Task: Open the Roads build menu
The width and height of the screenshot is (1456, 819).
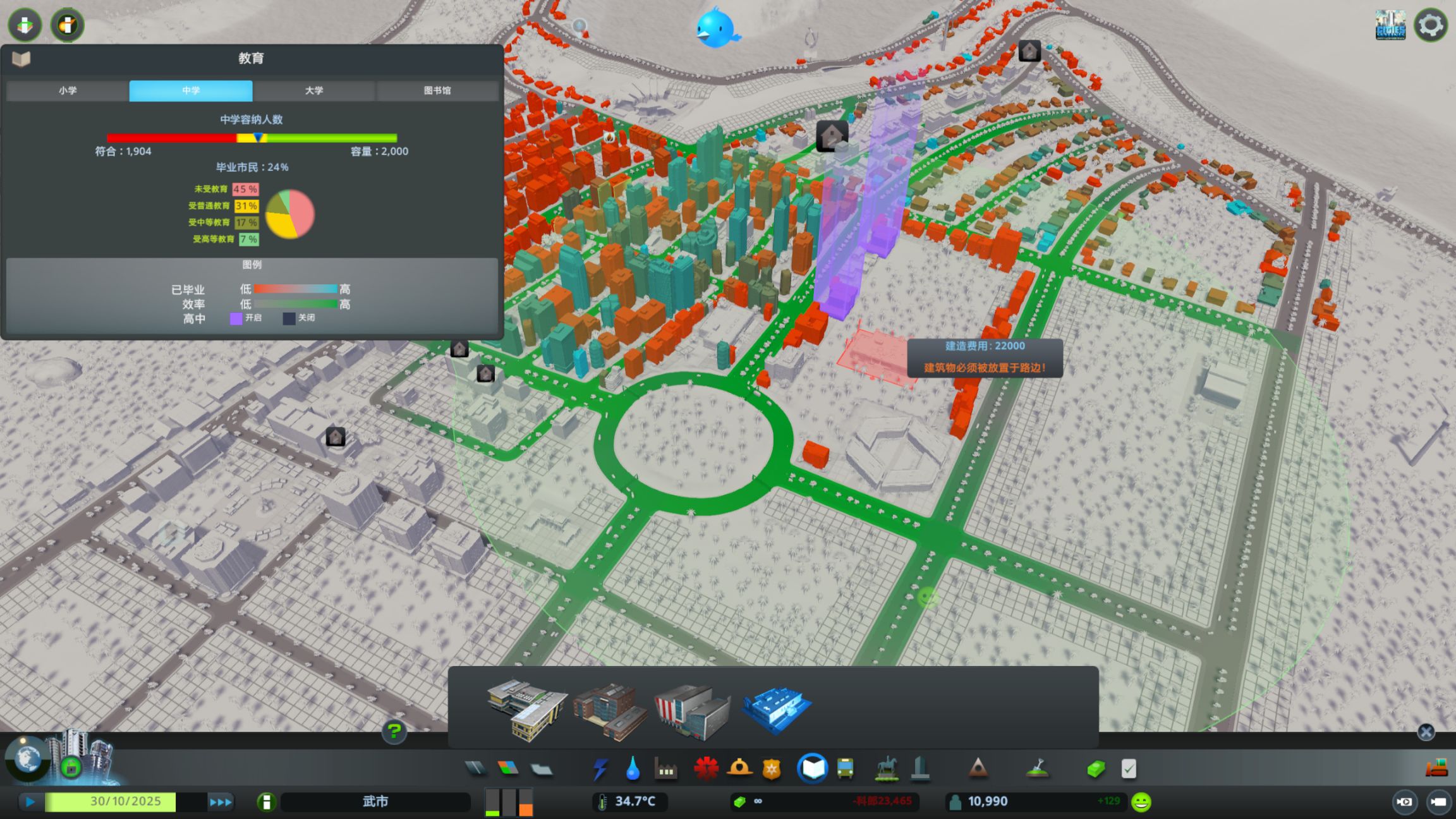Action: coord(476,768)
